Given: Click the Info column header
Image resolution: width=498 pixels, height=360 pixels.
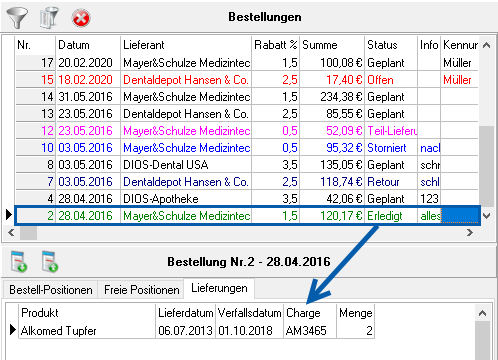Looking at the screenshot, I should pyautogui.click(x=429, y=45).
